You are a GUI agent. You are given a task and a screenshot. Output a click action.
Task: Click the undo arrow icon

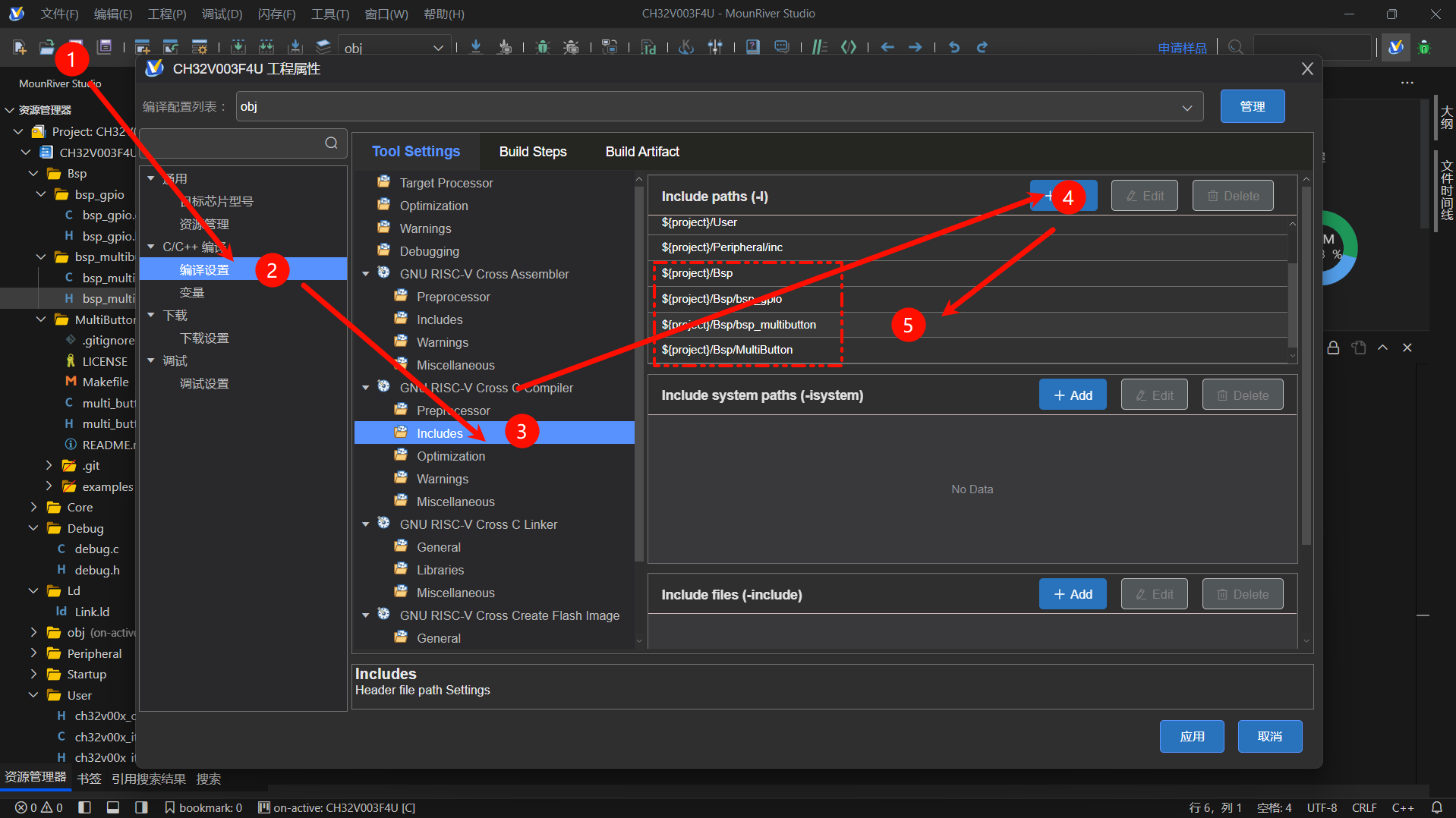(954, 47)
